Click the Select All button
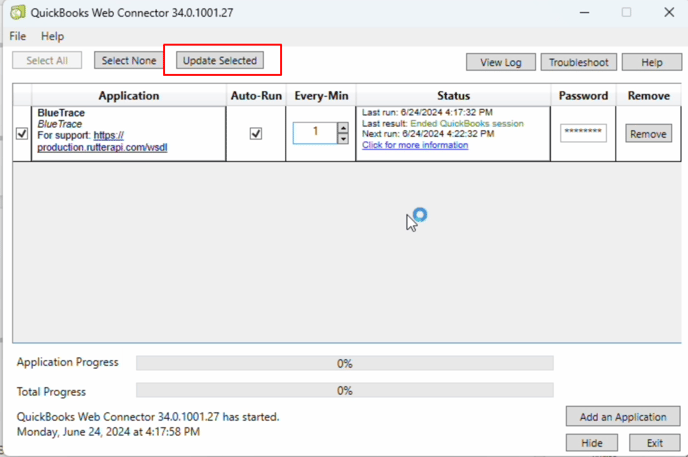The width and height of the screenshot is (688, 457). pos(47,61)
